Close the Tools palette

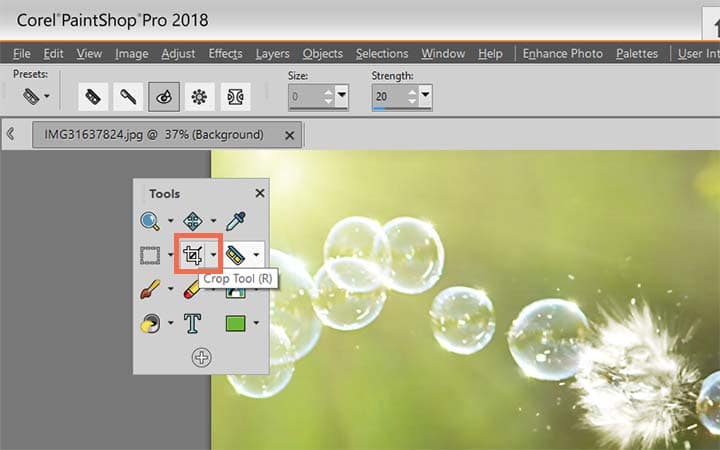tap(260, 193)
